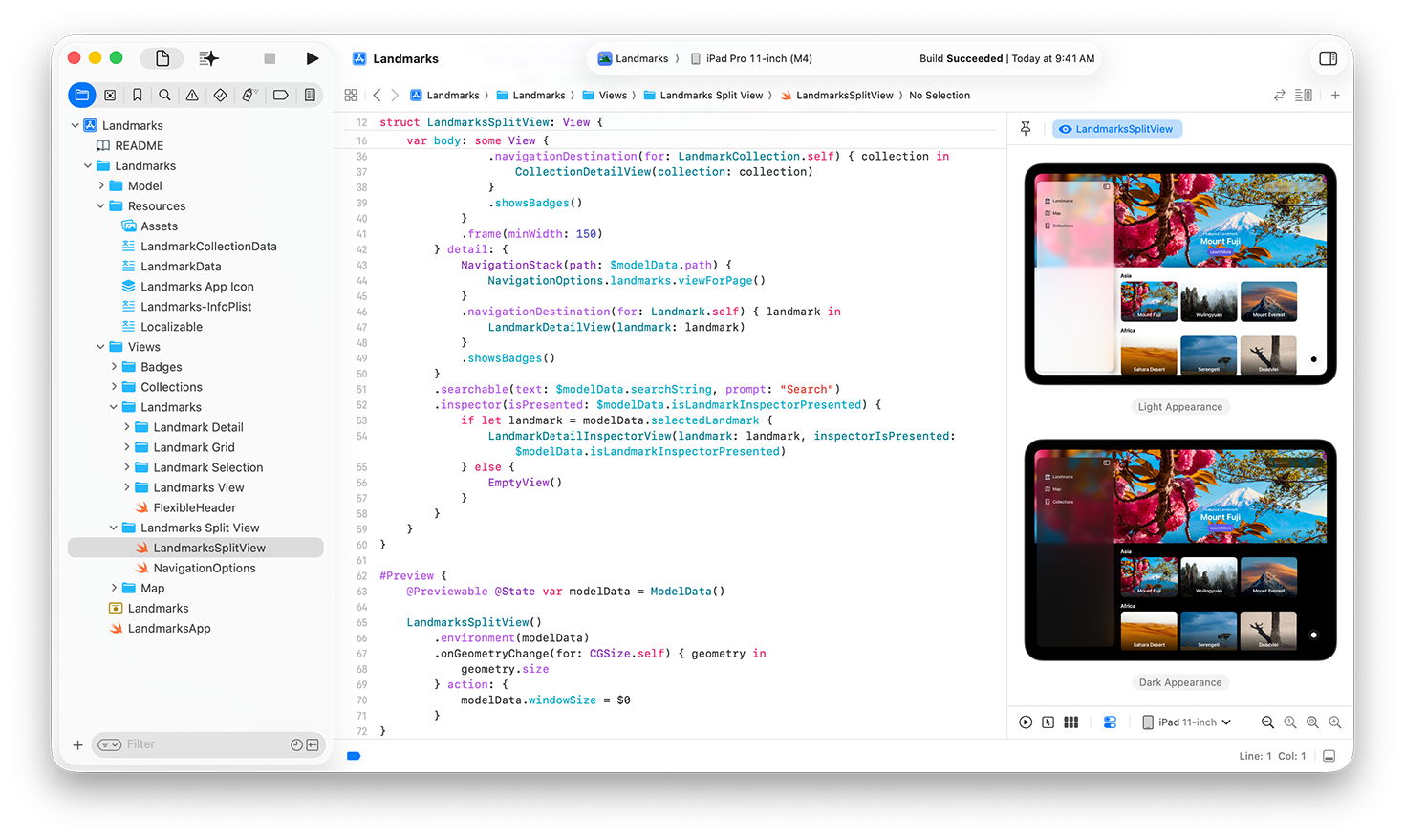Click the iPad Pro 11-inch run destination
The image size is (1405, 840).
click(x=758, y=58)
